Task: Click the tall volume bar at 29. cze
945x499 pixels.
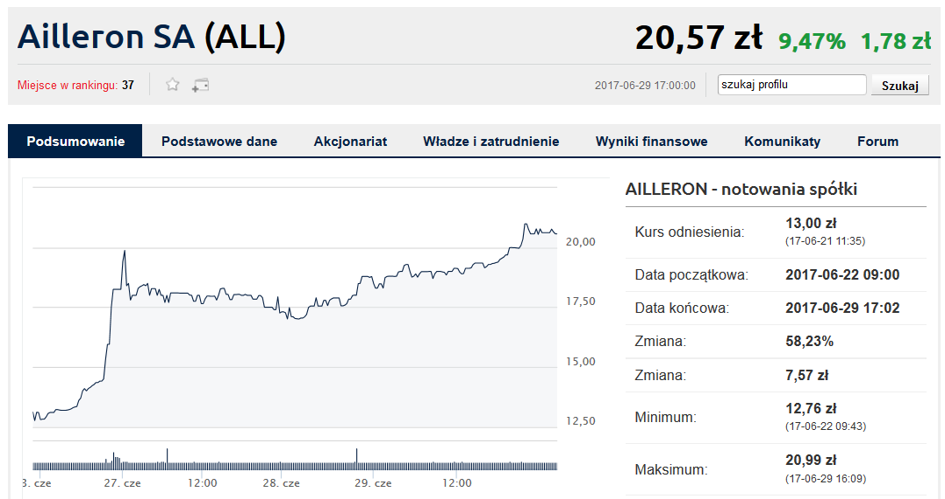Action: (x=356, y=458)
